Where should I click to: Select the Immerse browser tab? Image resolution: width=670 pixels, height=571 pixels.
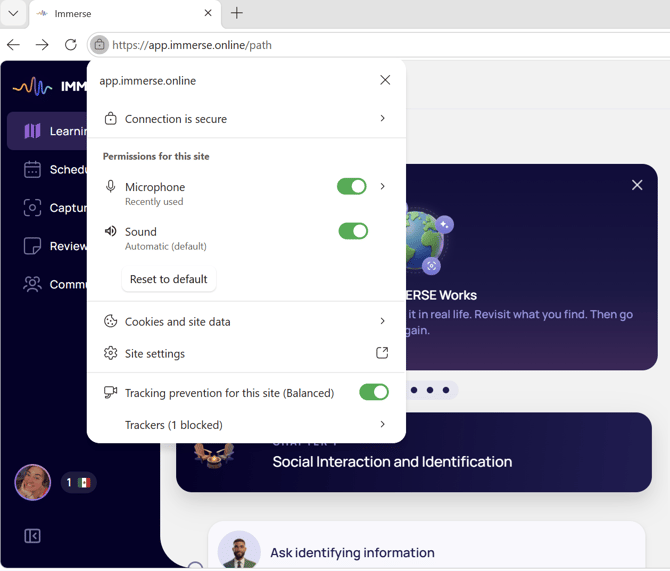pyautogui.click(x=124, y=14)
